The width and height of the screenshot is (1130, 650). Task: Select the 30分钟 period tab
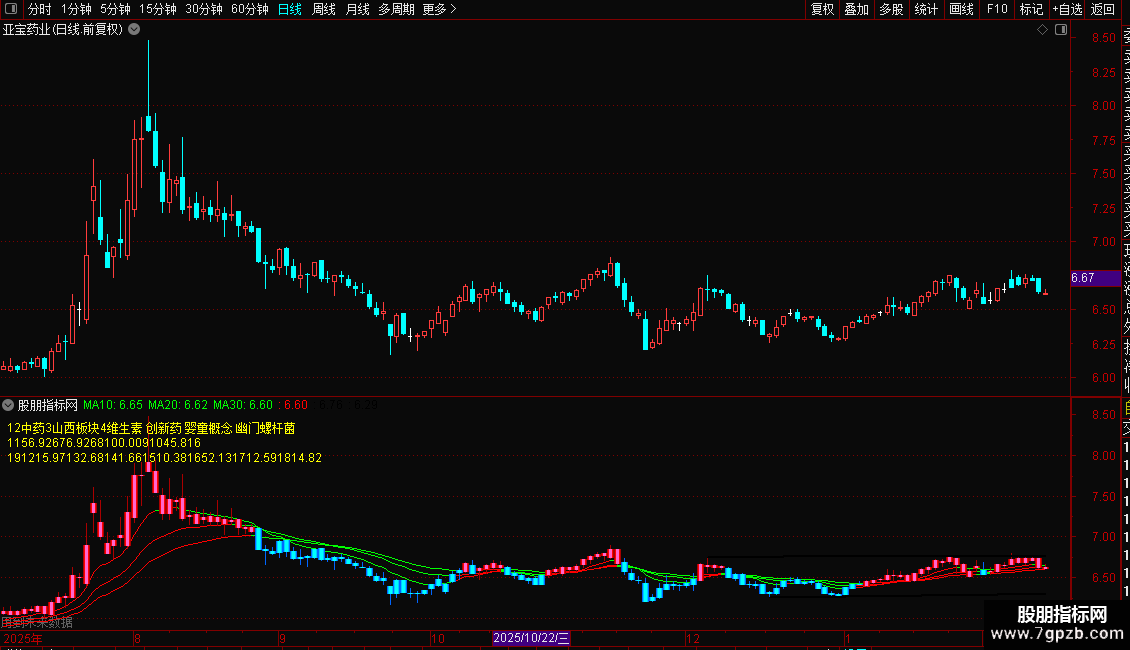pyautogui.click(x=204, y=9)
